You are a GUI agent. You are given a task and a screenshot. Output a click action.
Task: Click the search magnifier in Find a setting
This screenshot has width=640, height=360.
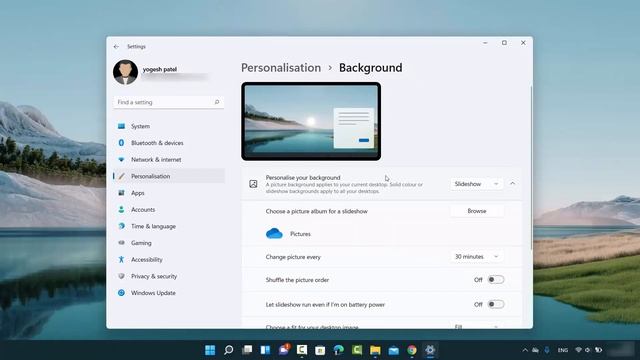tap(217, 102)
